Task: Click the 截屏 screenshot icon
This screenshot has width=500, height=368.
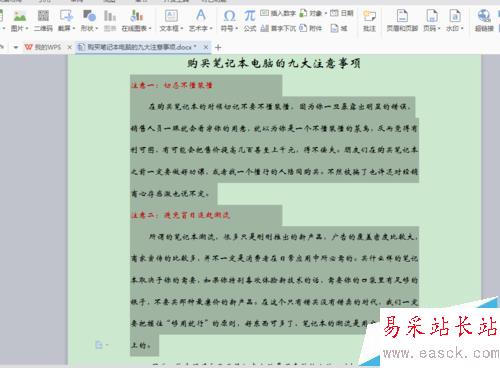Action: (x=66, y=16)
